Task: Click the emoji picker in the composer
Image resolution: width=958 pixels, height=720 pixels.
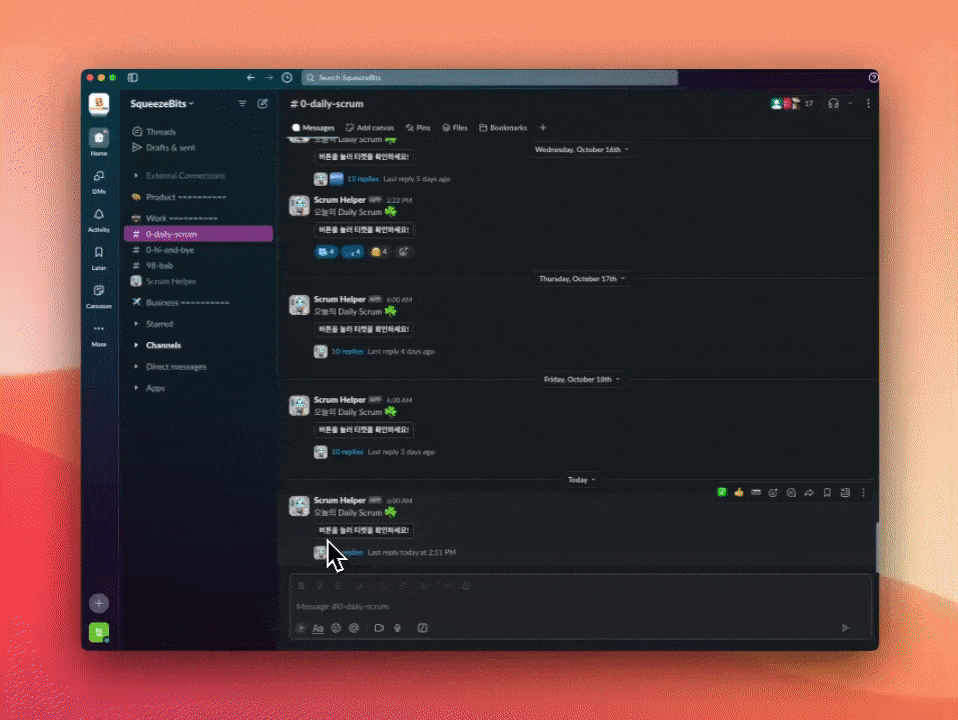Action: (x=335, y=628)
